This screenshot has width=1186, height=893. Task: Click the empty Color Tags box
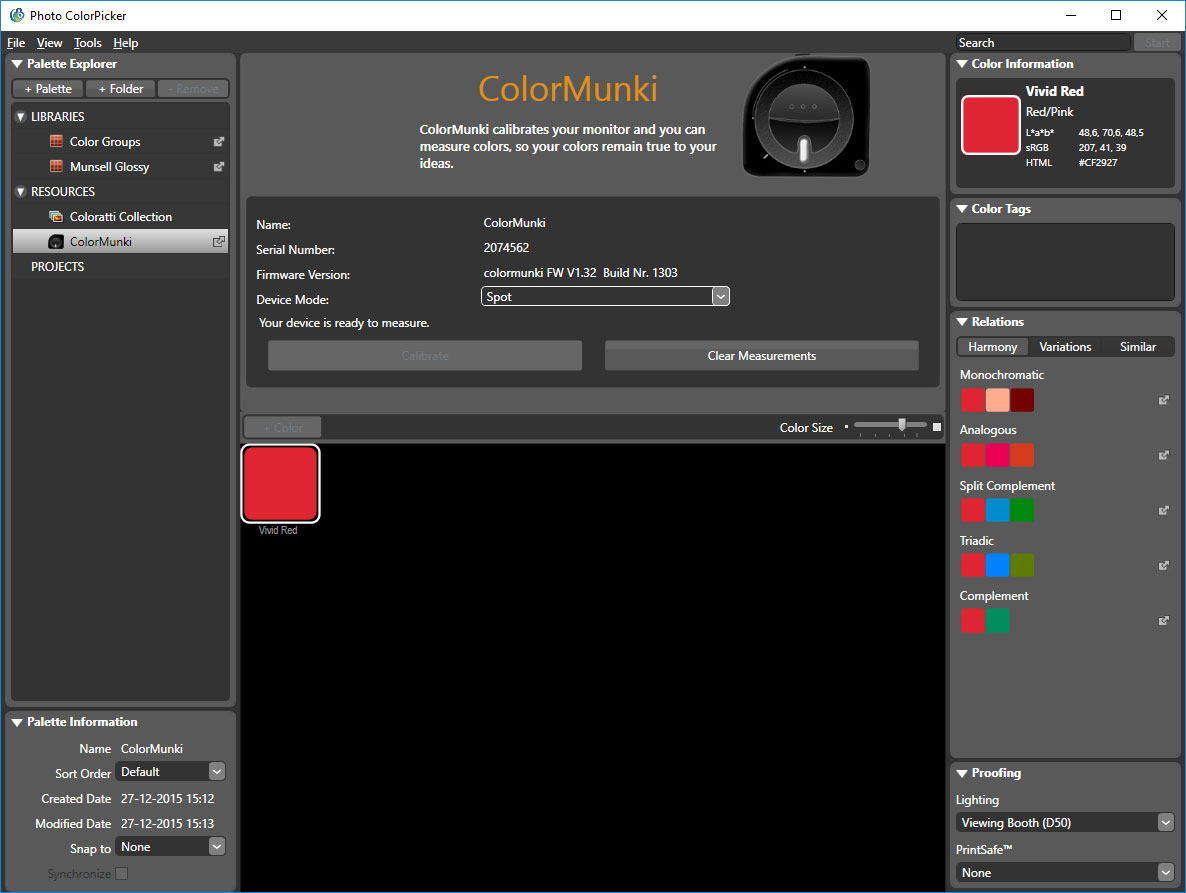(1065, 262)
